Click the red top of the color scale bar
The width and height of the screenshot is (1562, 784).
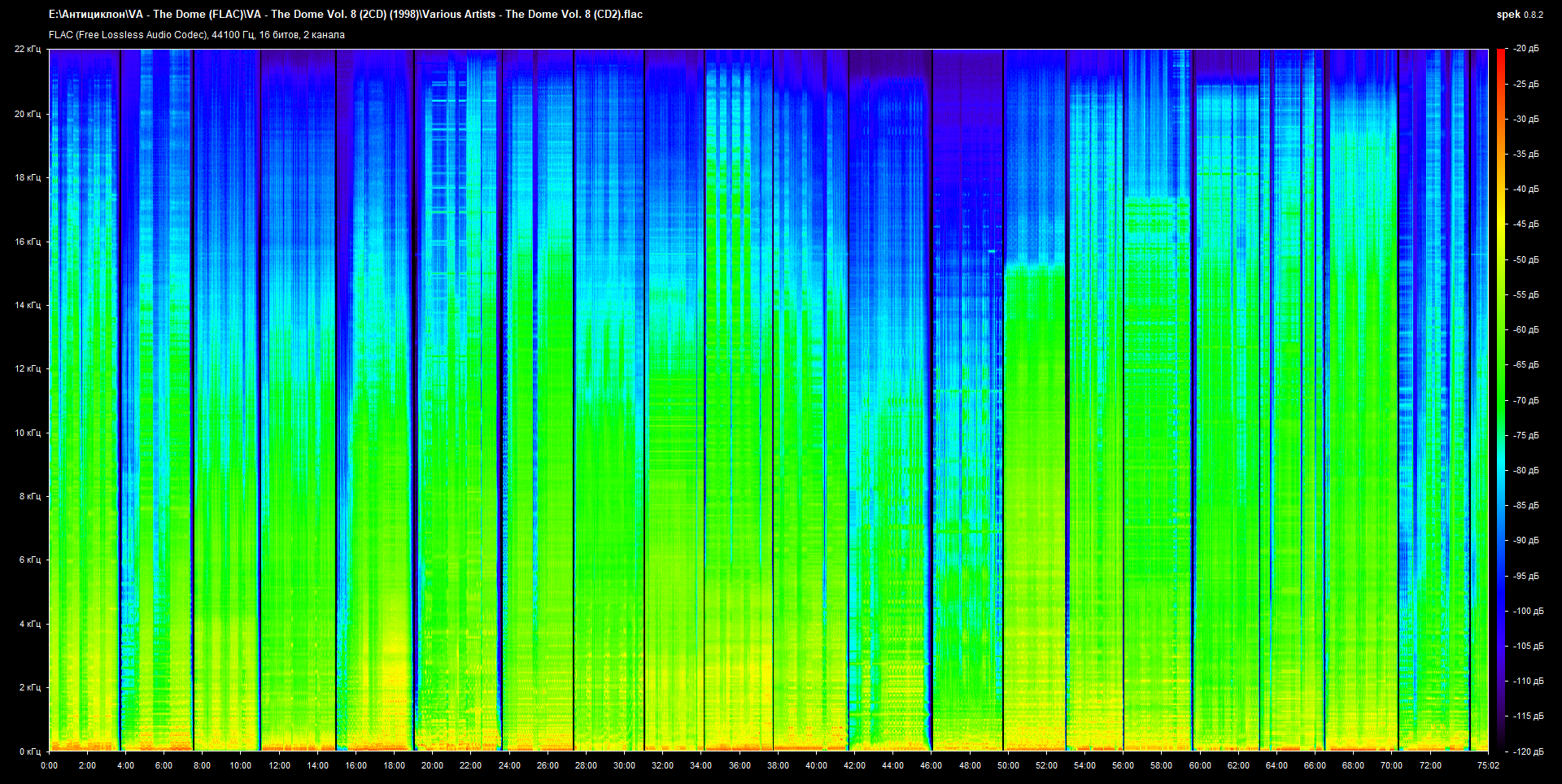(x=1500, y=54)
